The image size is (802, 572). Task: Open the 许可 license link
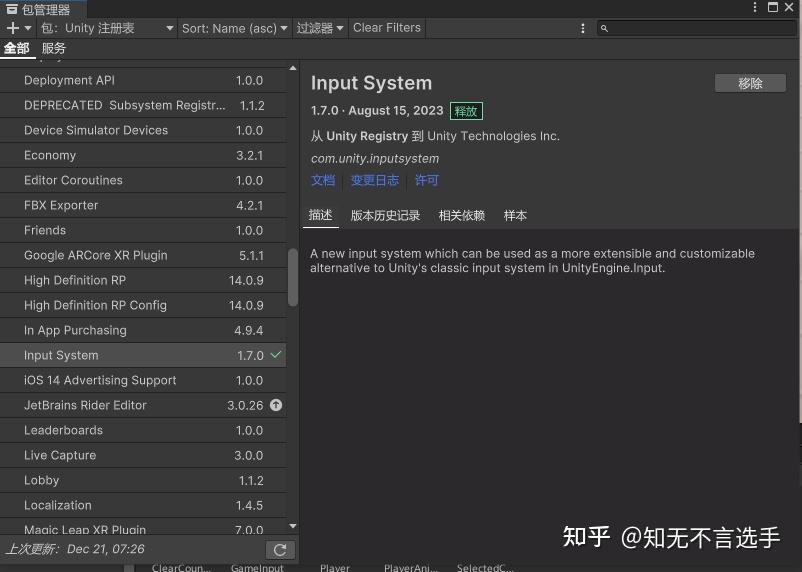tap(427, 180)
